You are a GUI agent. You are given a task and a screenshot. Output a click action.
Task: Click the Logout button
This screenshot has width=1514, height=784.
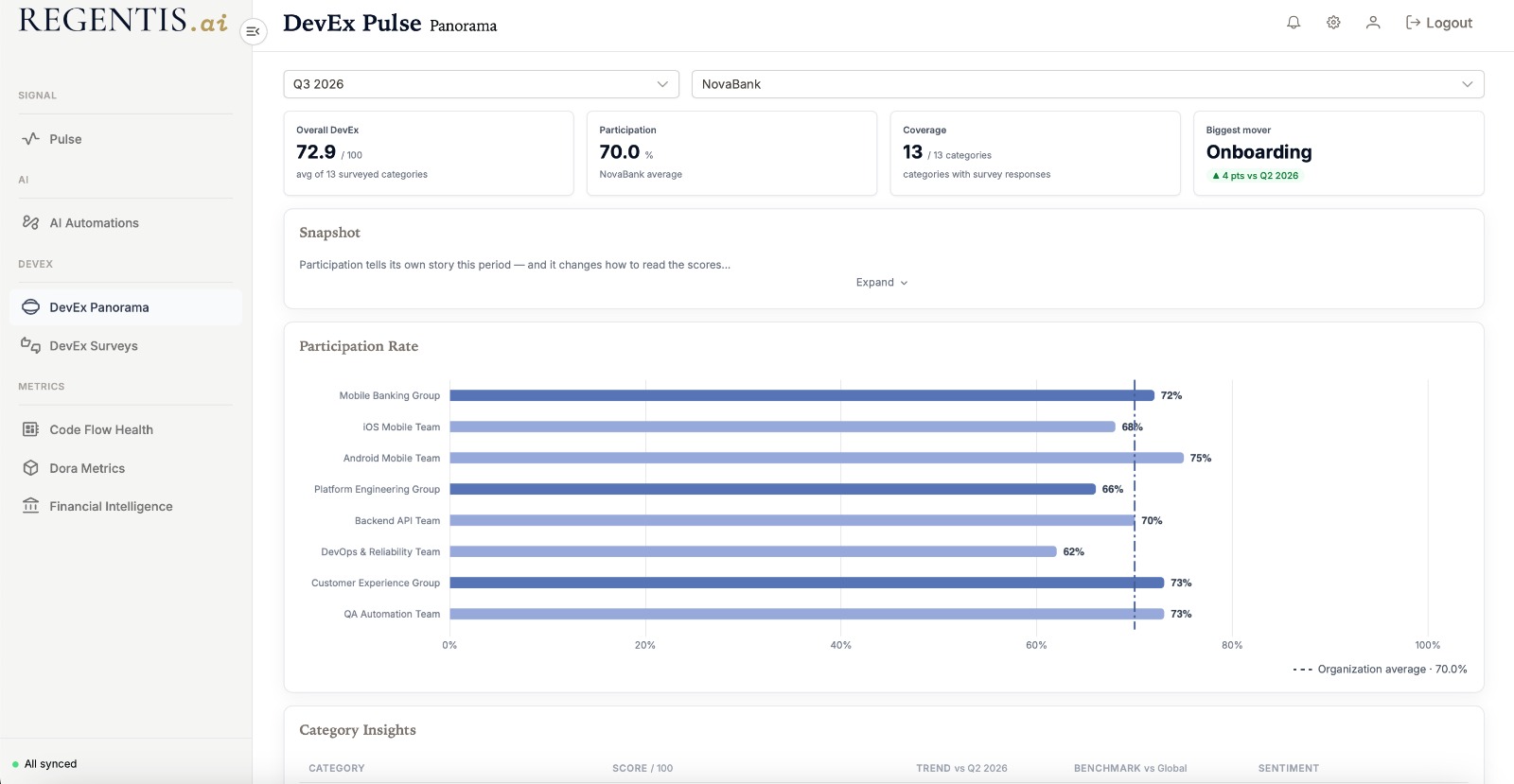click(x=1439, y=23)
